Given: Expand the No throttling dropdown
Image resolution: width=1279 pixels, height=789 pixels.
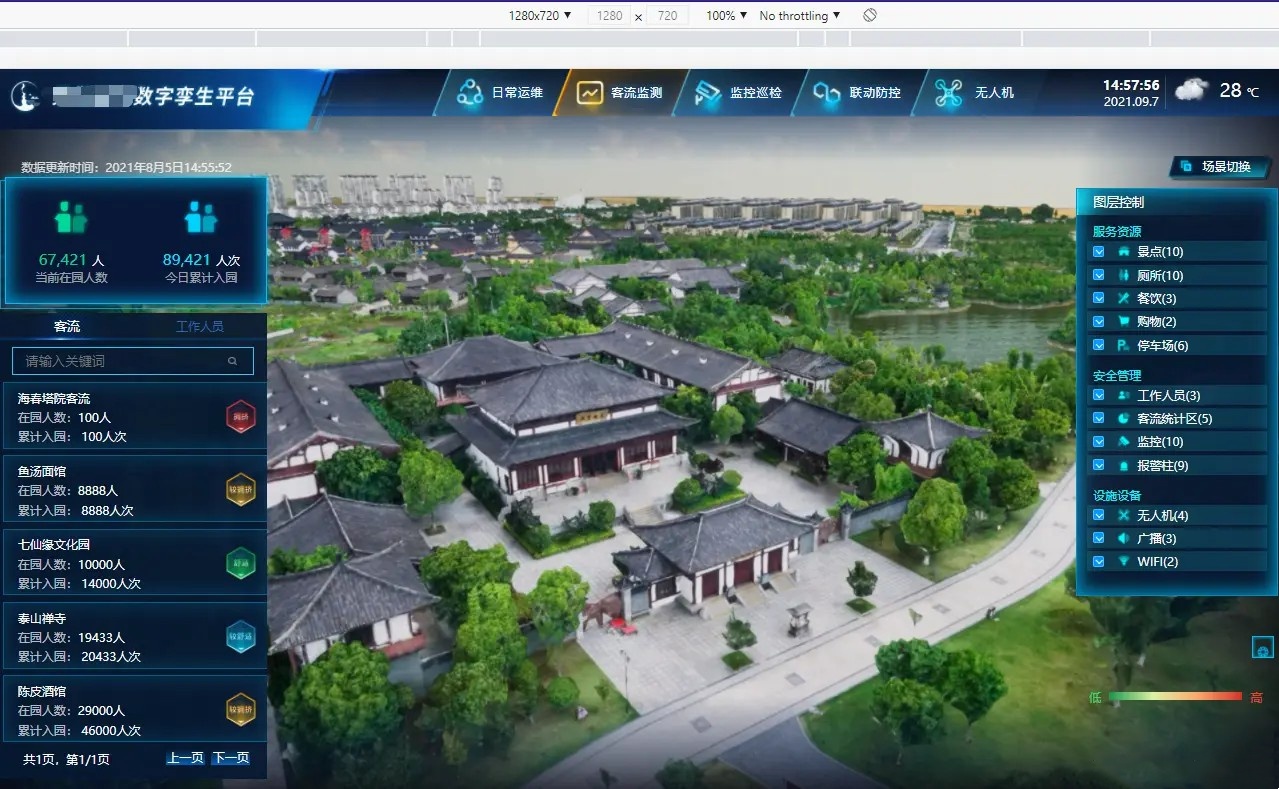Looking at the screenshot, I should [x=799, y=15].
